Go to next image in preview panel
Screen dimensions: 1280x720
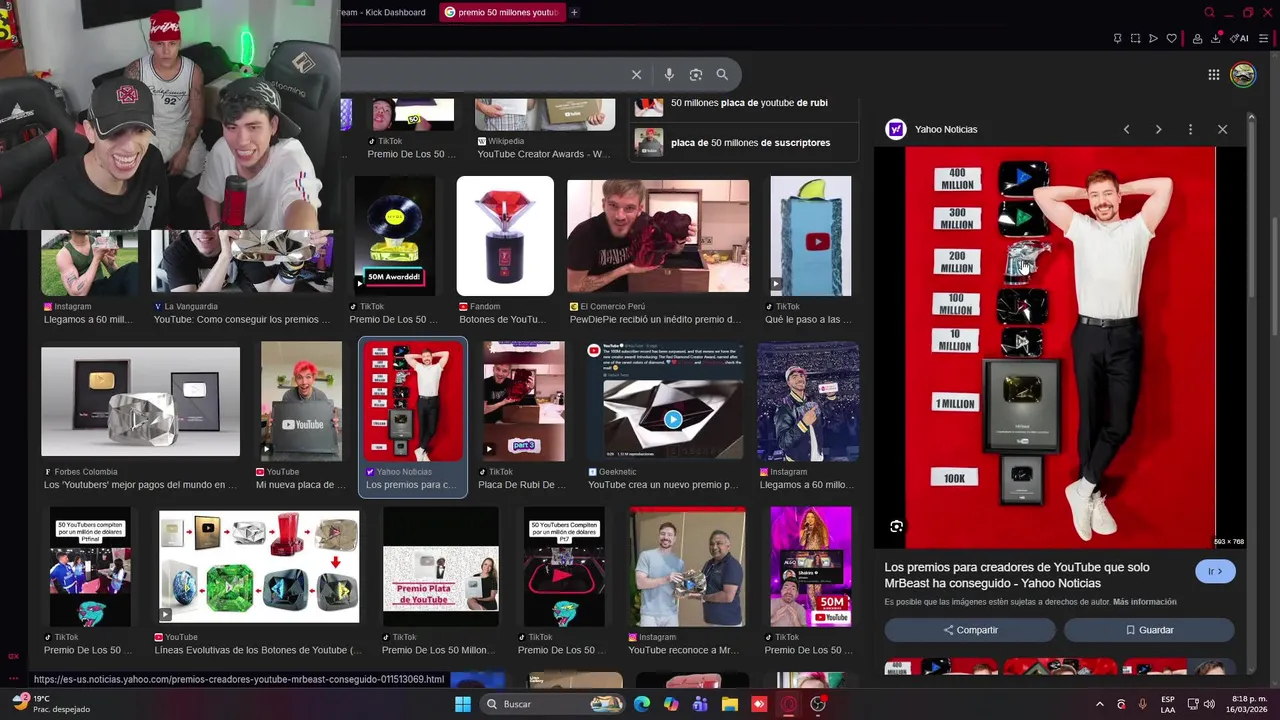(1158, 129)
